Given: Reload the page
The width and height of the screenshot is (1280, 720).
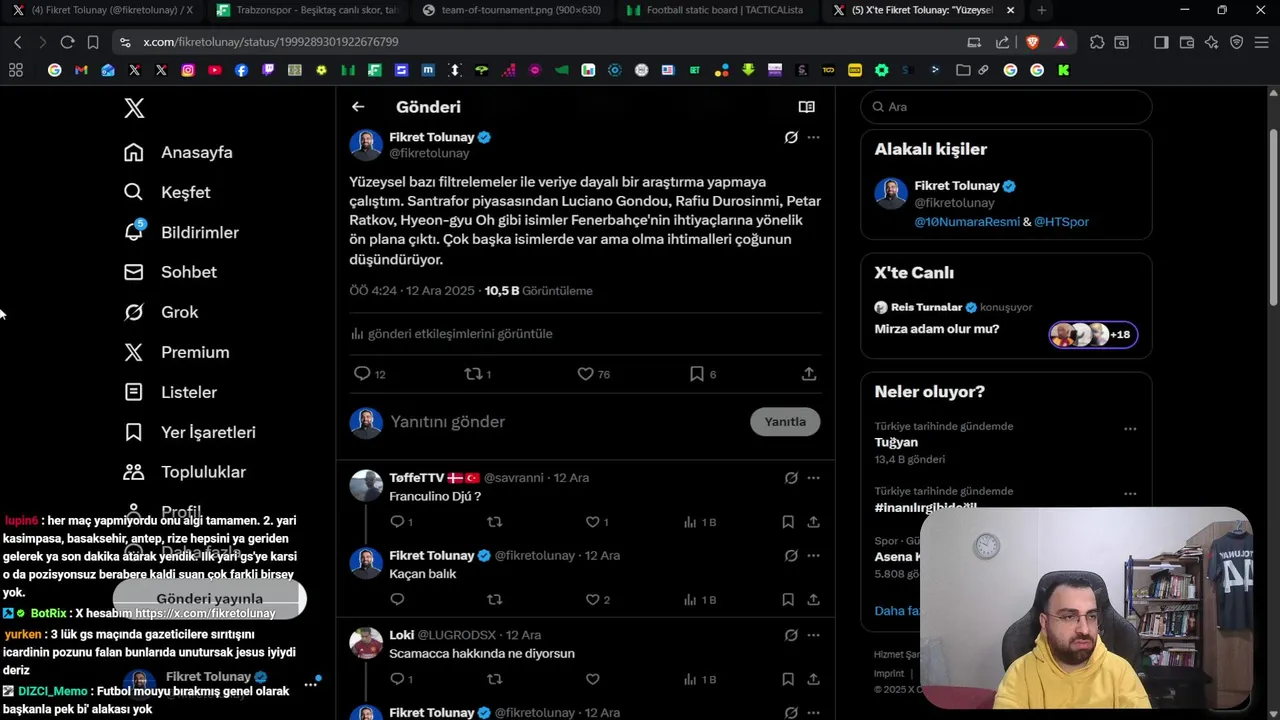Looking at the screenshot, I should pyautogui.click(x=67, y=42).
